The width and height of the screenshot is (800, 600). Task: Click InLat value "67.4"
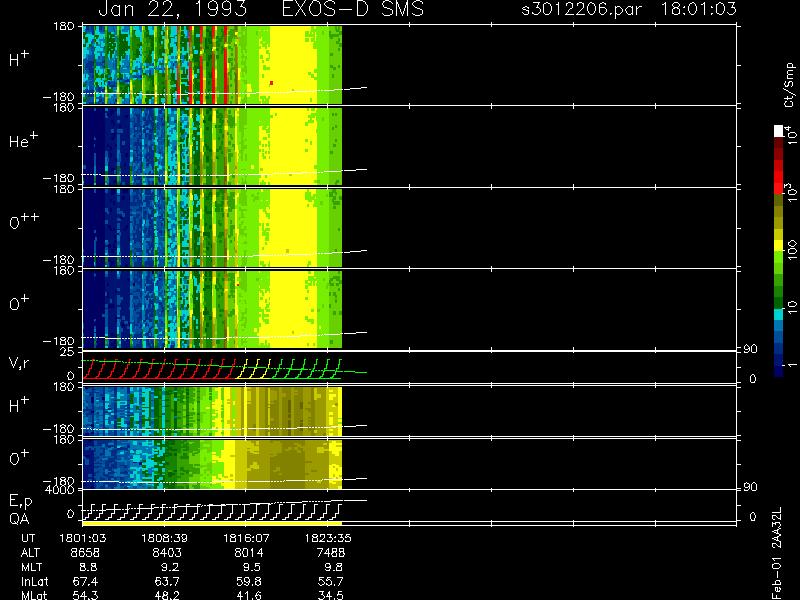tap(85, 582)
